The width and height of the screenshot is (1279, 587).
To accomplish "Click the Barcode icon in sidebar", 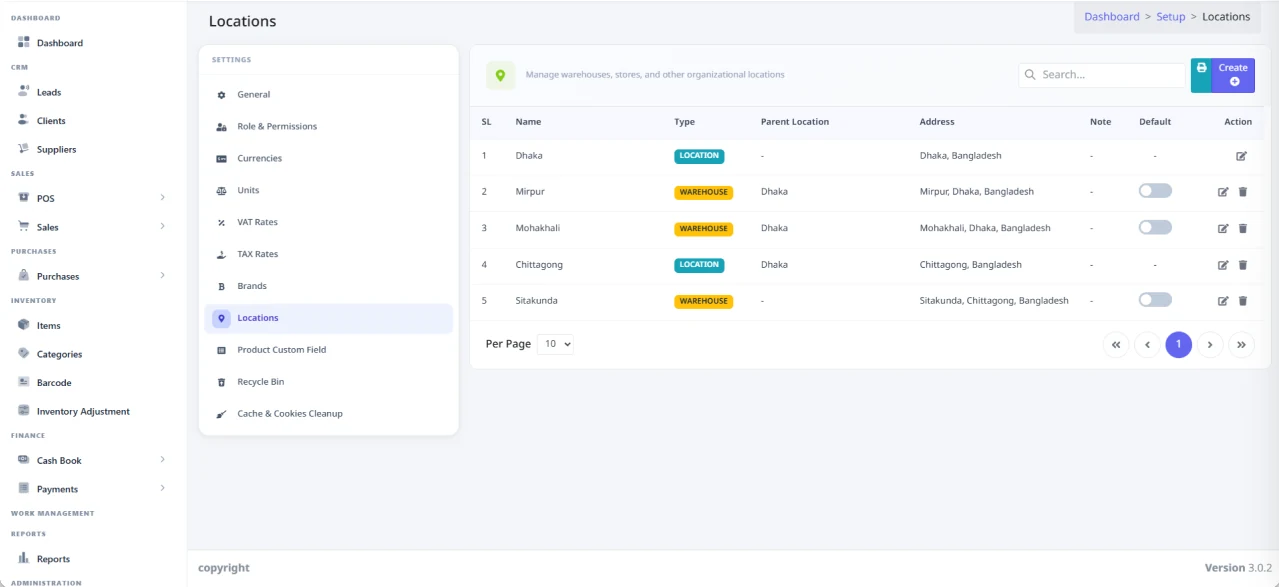I will point(24,382).
